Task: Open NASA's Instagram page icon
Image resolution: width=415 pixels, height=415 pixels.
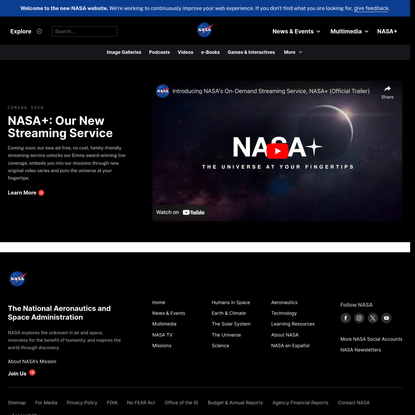Action: point(359,318)
